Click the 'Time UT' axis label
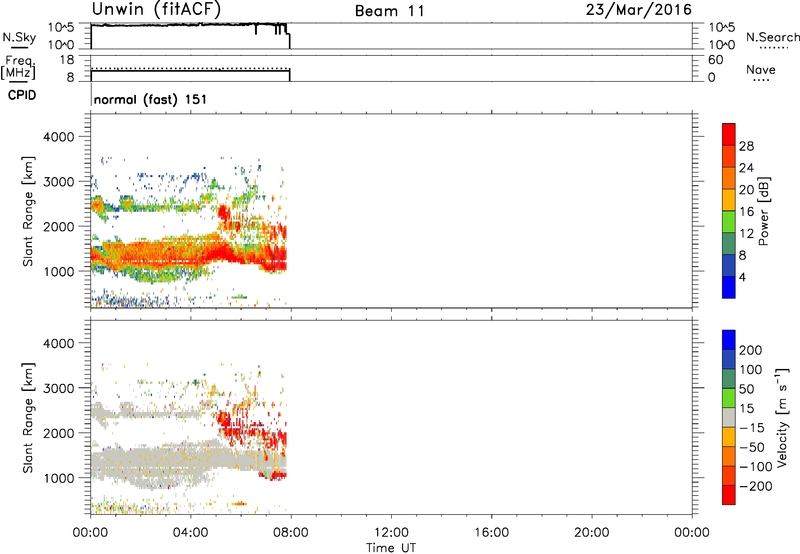The width and height of the screenshot is (800, 554). click(x=391, y=547)
